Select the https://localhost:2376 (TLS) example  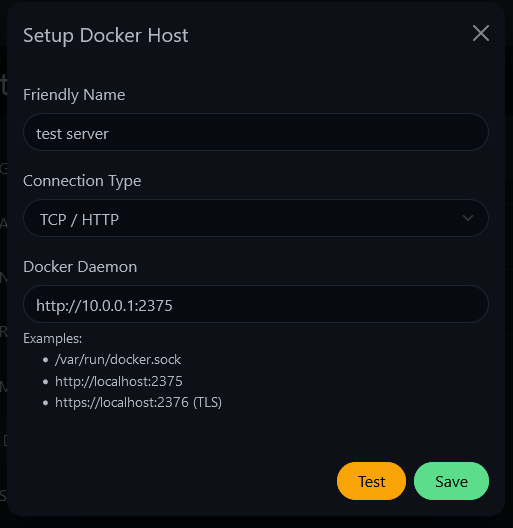138,402
